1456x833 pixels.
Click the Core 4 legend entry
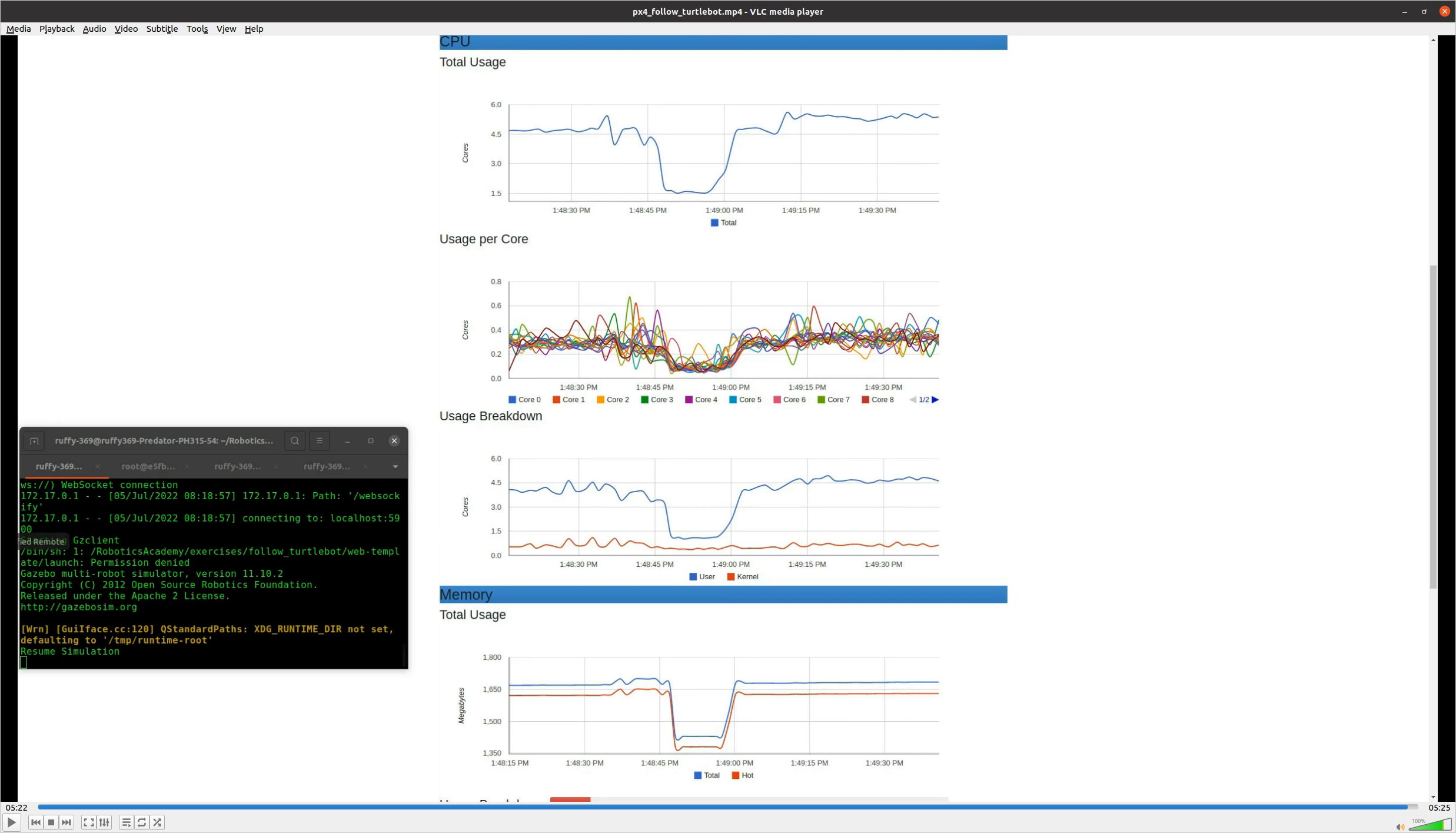(701, 400)
